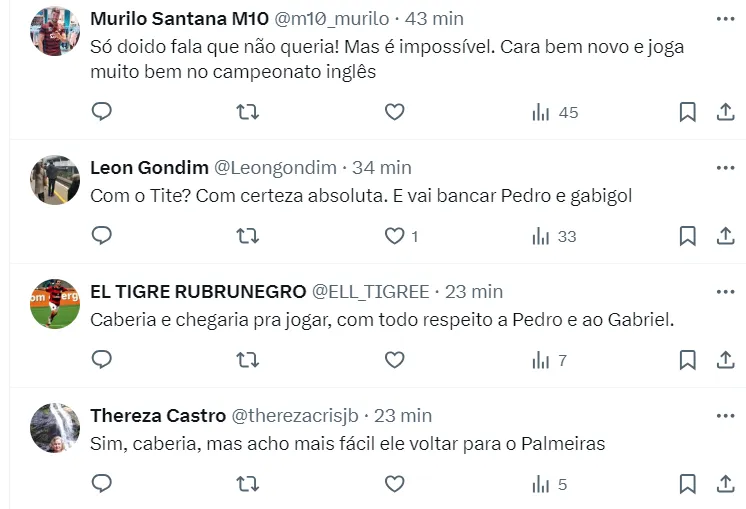Open the @therezacrisjb handle link
746x509 pixels.
click(x=295, y=415)
